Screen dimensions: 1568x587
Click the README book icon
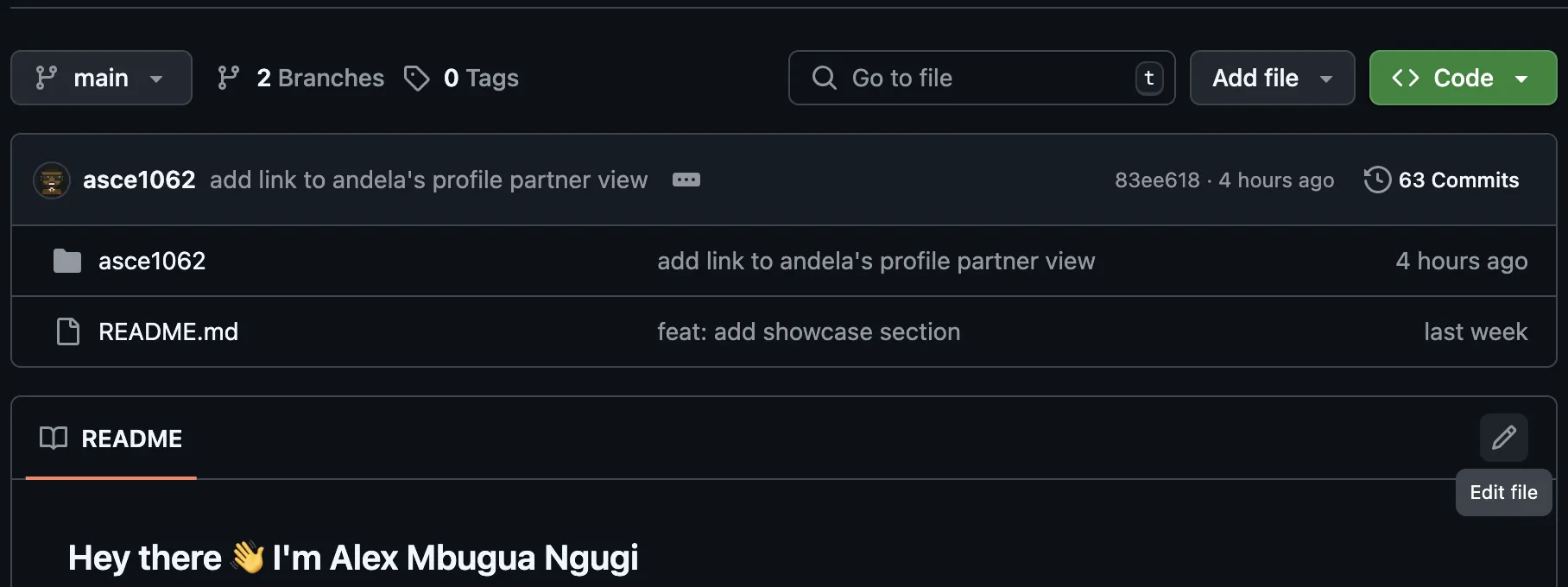pyautogui.click(x=54, y=439)
